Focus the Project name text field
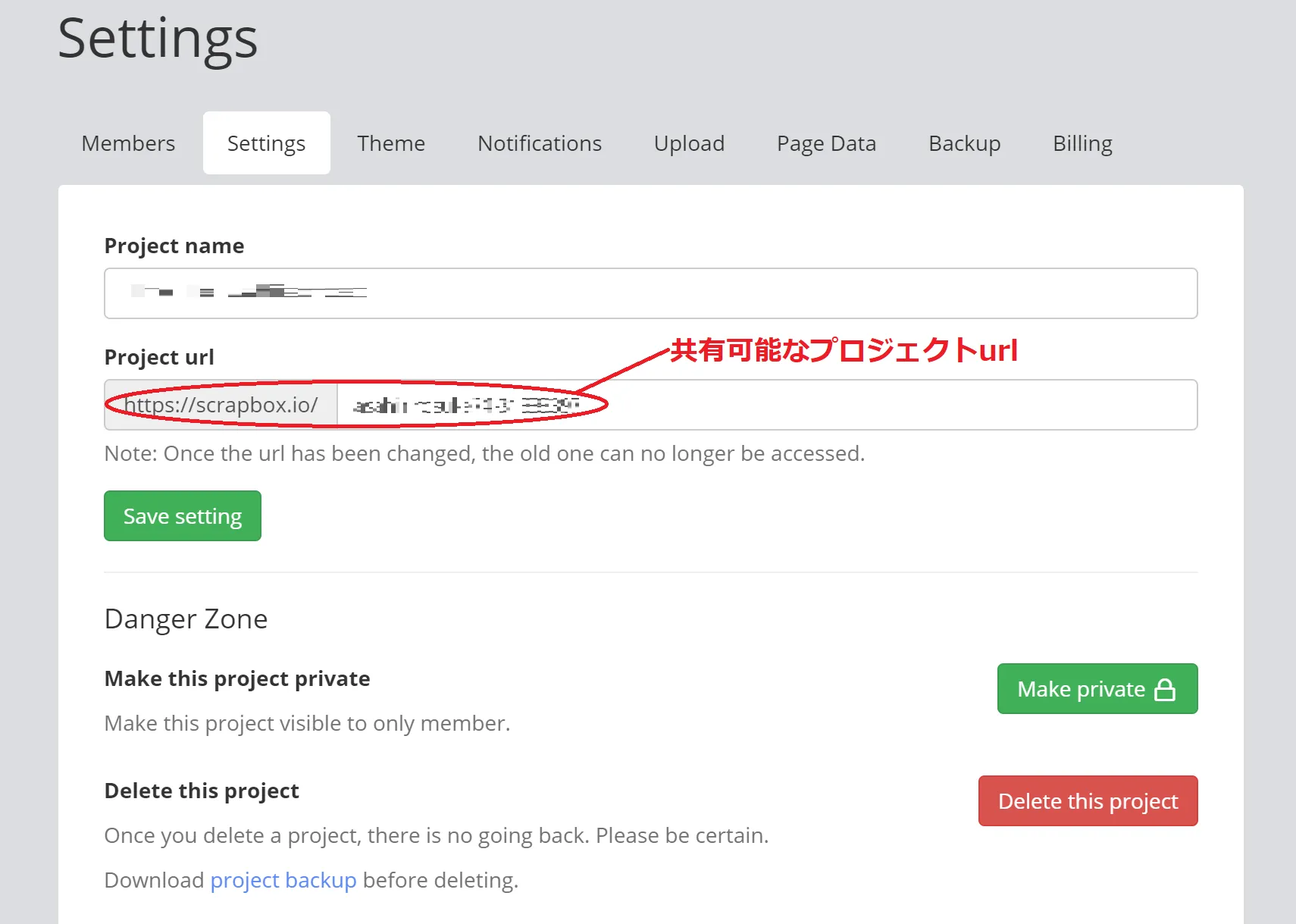Viewport: 1296px width, 924px height. [650, 293]
